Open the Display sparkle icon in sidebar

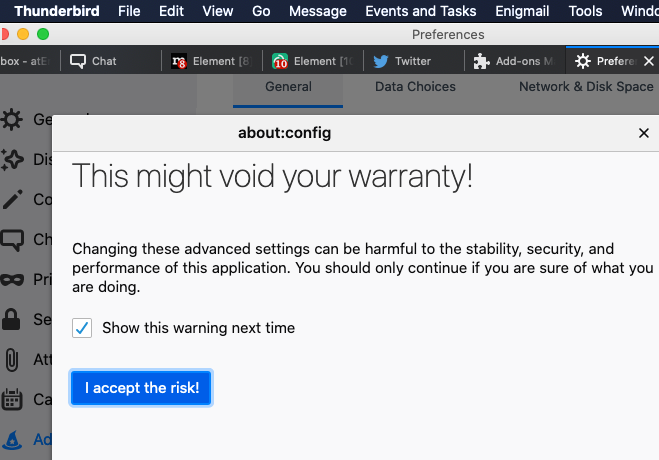coord(11,160)
